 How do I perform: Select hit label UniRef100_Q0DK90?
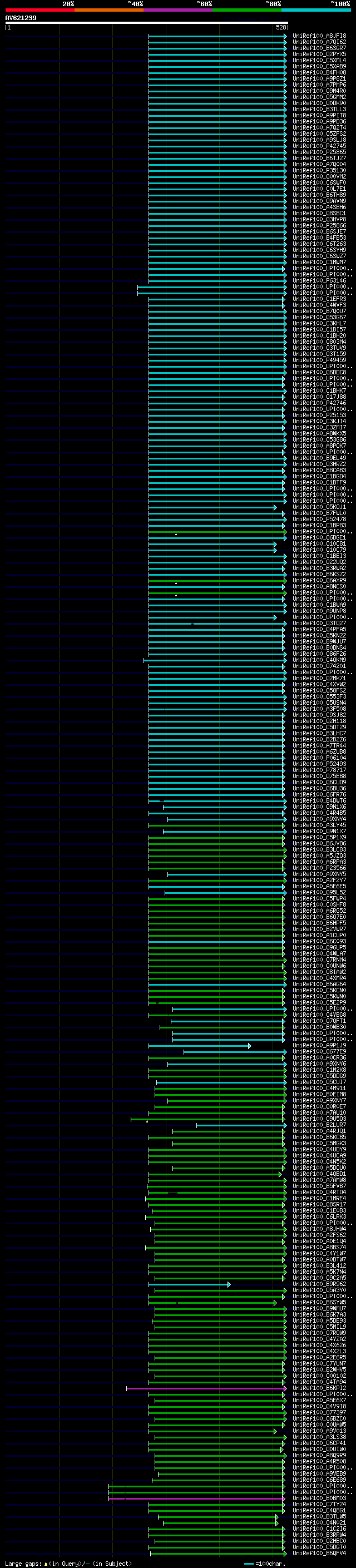pyautogui.click(x=319, y=103)
